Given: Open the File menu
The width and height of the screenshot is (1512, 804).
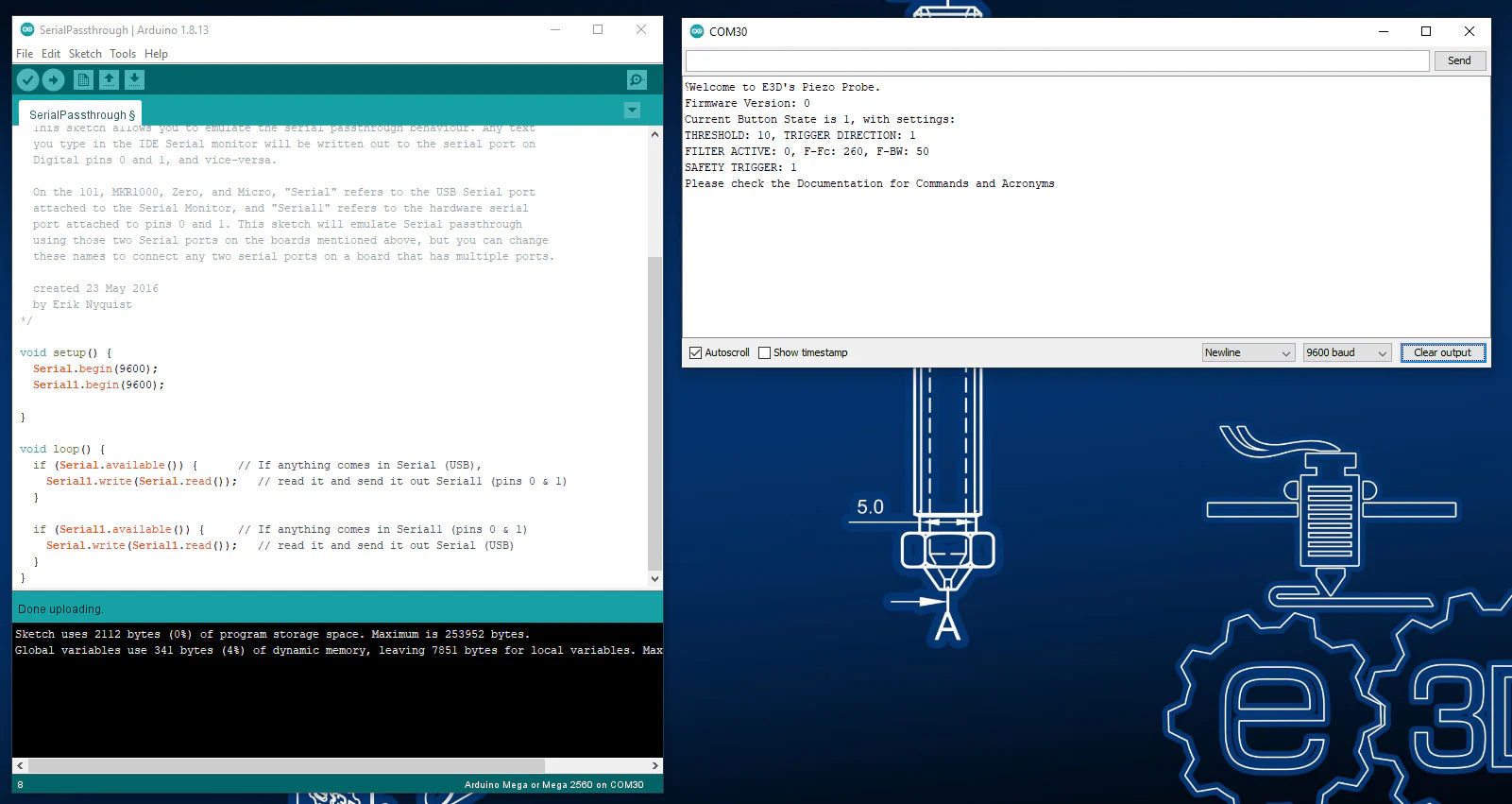Looking at the screenshot, I should (x=25, y=54).
